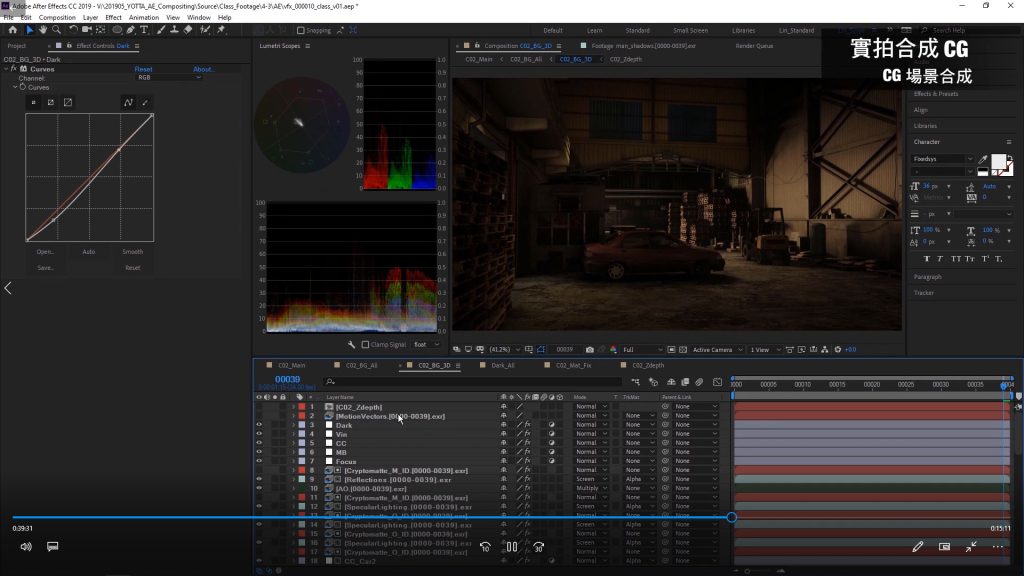The width and height of the screenshot is (1024, 576).
Task: Pause the video with center button
Action: click(511, 547)
